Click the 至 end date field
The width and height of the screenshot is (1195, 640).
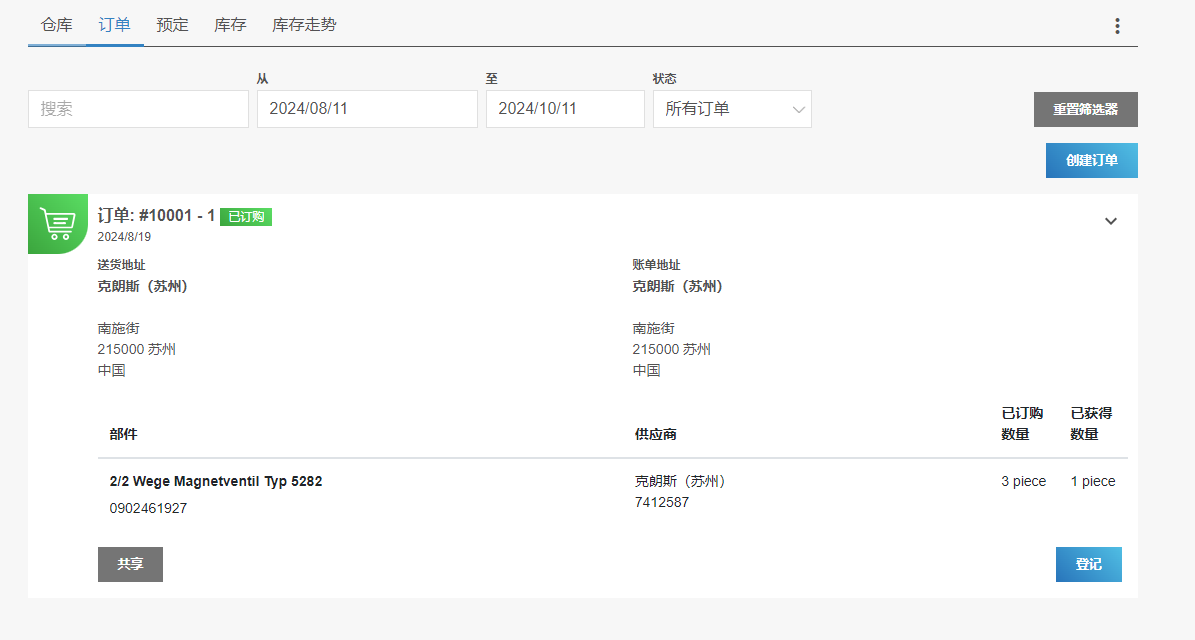(x=565, y=109)
